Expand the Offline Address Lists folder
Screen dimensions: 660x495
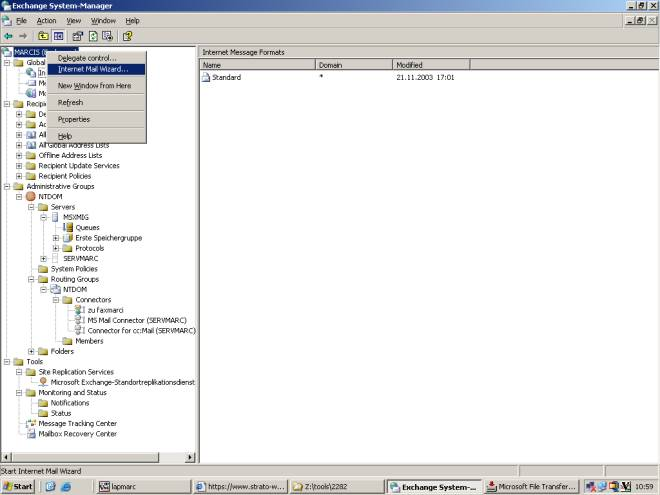[19, 155]
